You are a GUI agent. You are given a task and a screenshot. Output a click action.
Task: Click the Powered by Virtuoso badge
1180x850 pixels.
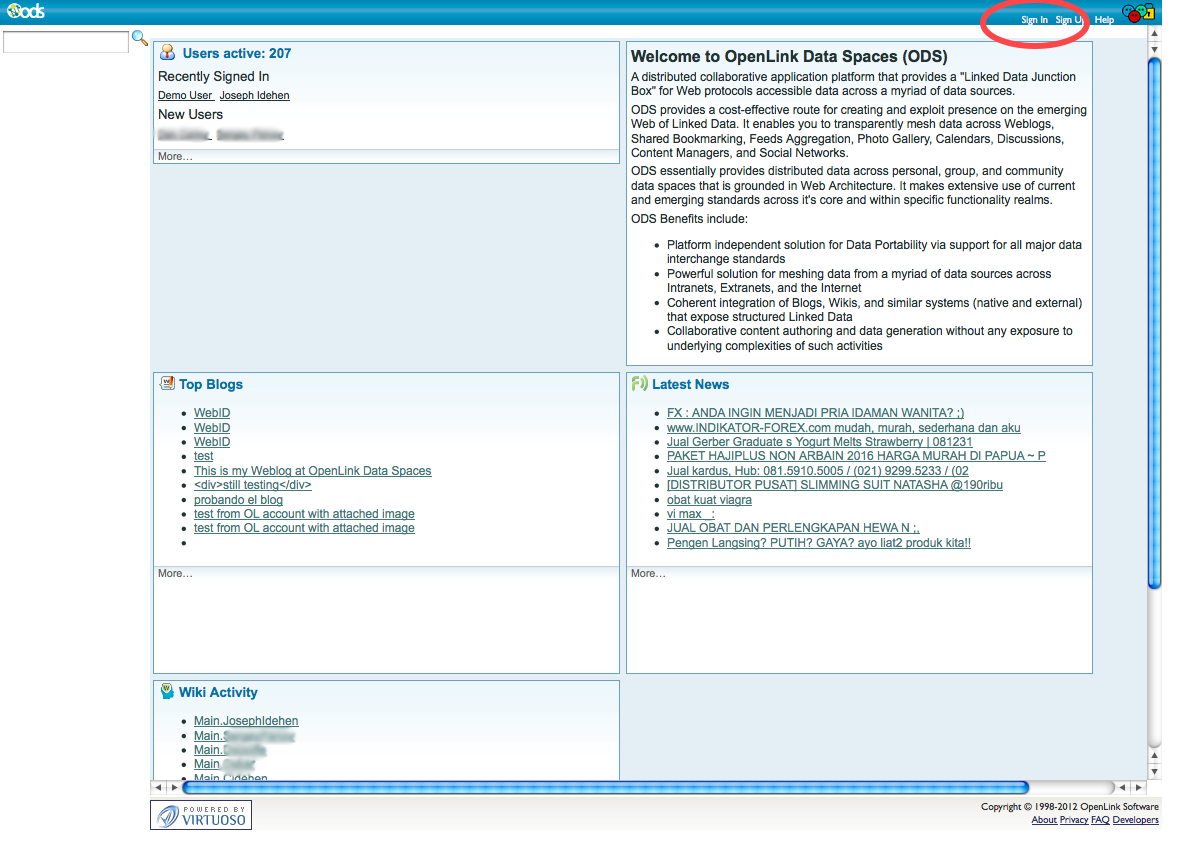(201, 815)
